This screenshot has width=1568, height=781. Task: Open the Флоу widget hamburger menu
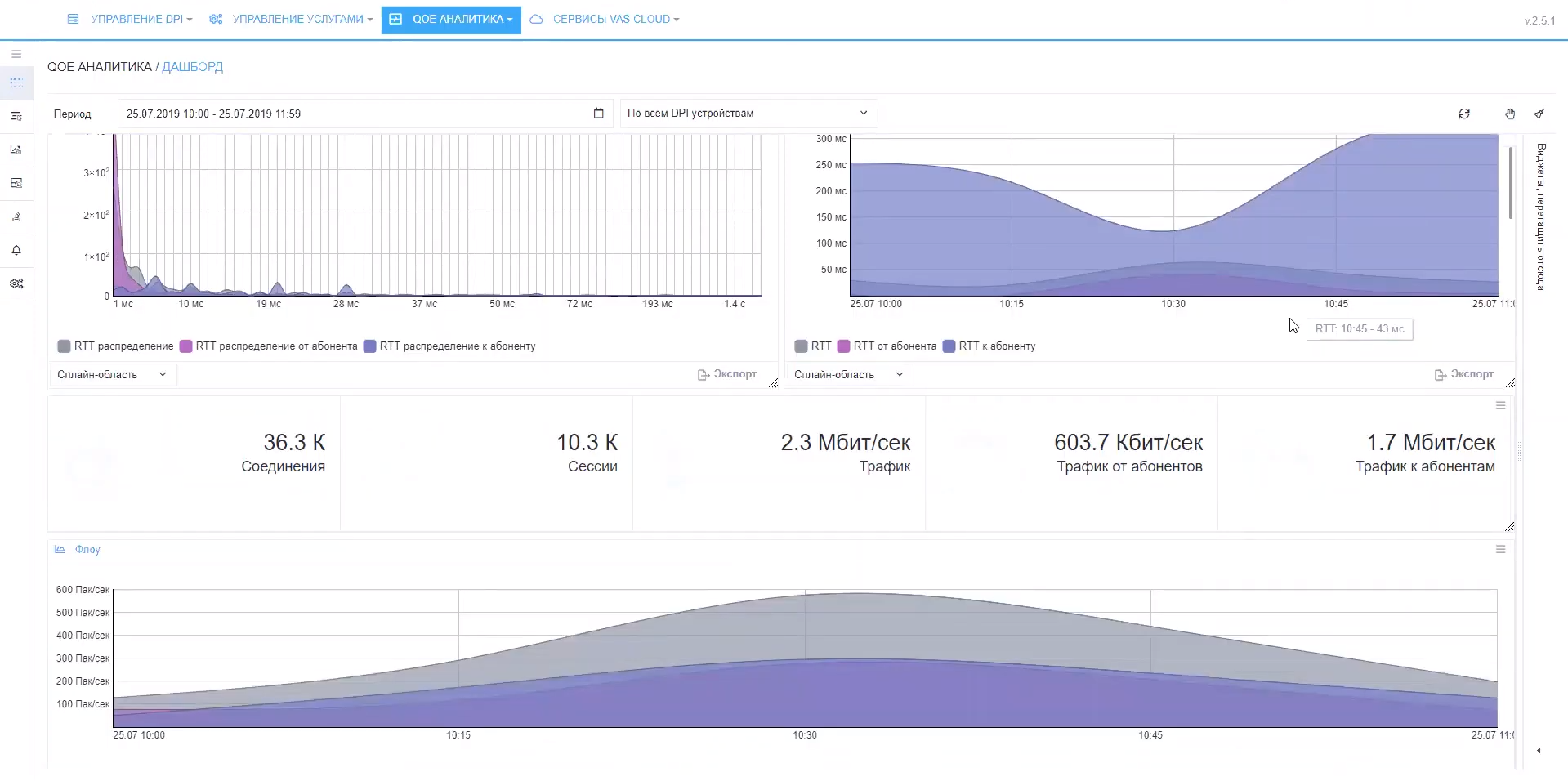click(1500, 549)
